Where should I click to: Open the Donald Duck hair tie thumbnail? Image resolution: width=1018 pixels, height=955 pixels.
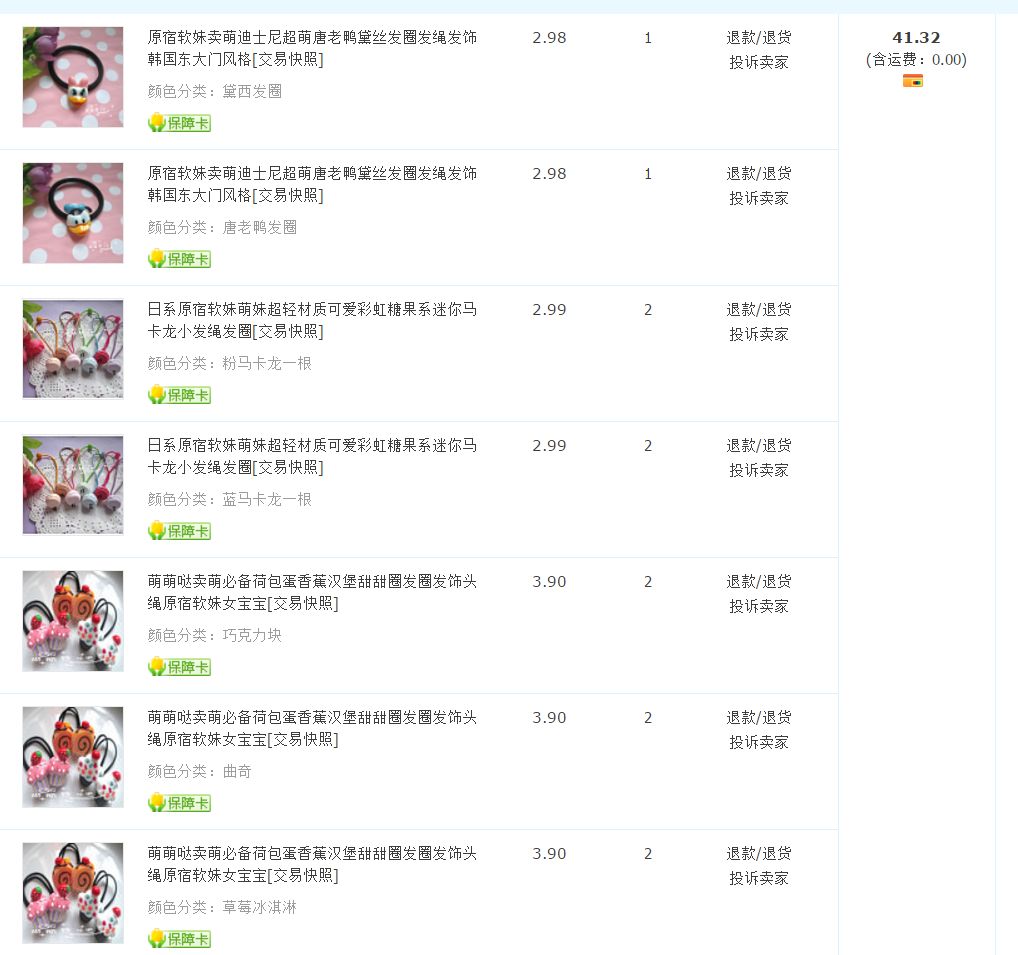pos(73,213)
